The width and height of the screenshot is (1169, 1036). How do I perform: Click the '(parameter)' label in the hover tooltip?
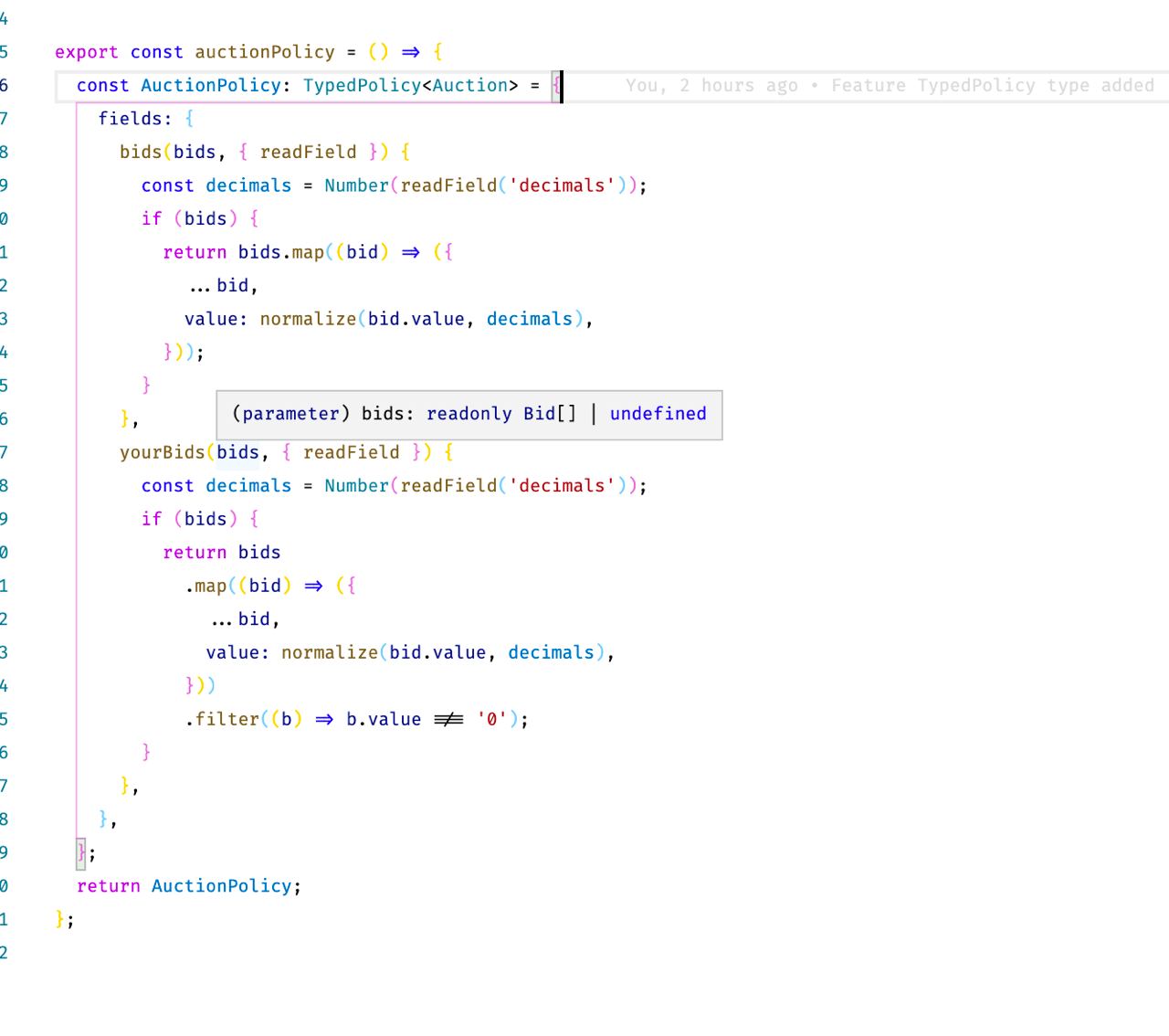[x=291, y=414]
